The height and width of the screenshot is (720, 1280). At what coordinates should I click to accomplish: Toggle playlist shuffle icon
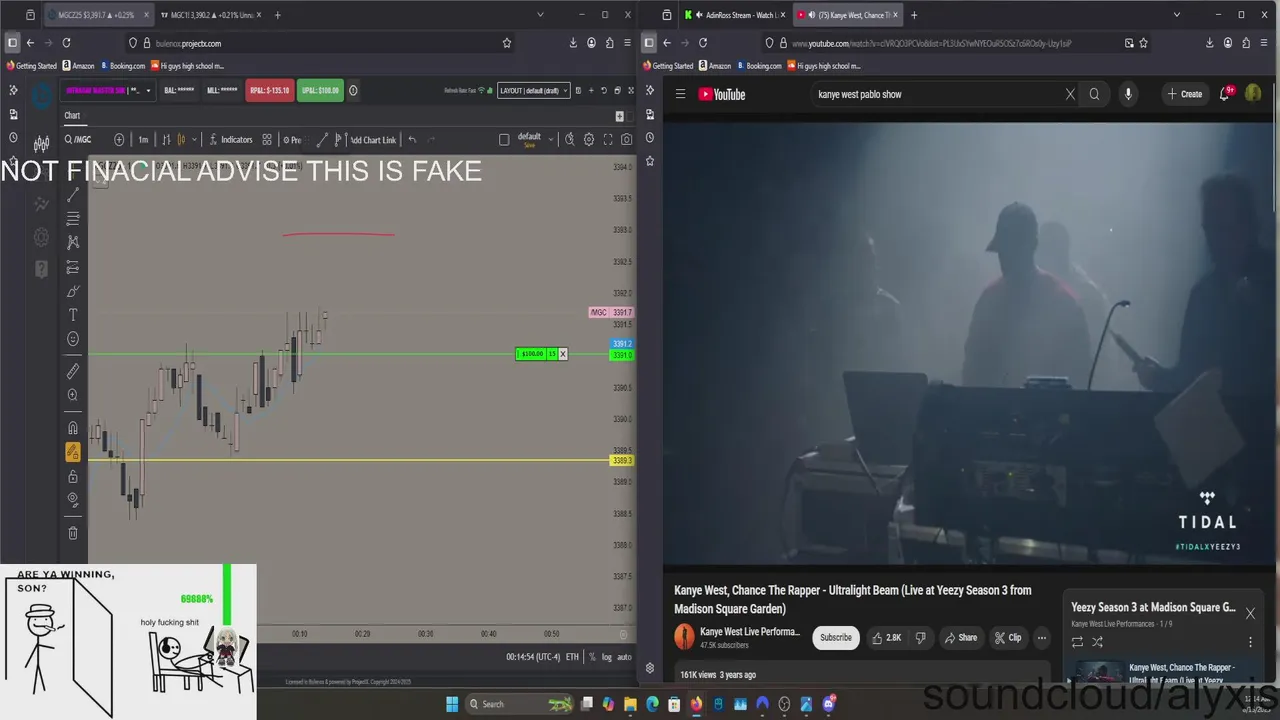[x=1097, y=642]
